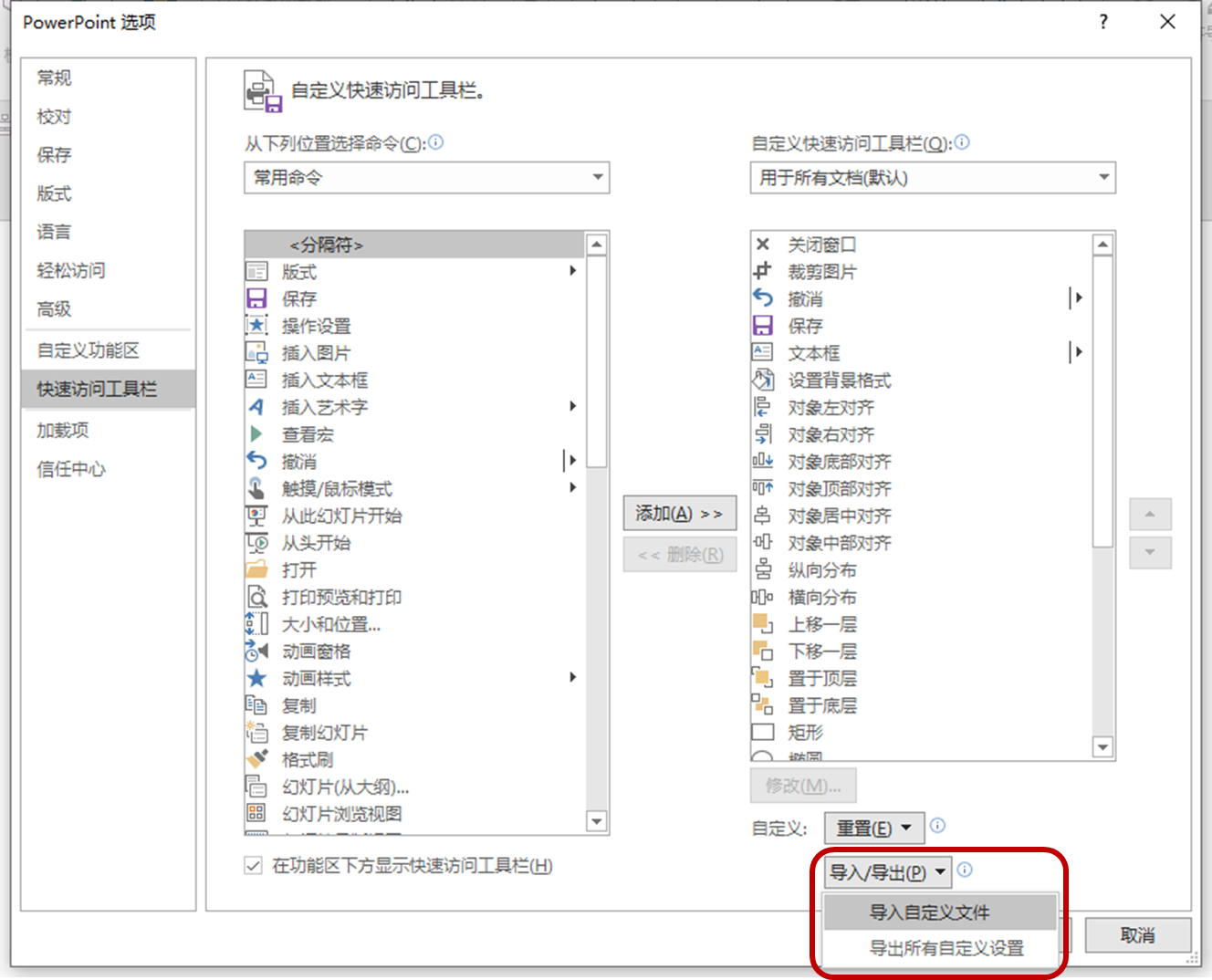Click the 打印预览和打印 icon
This screenshot has height=980, width=1212.
(x=256, y=597)
